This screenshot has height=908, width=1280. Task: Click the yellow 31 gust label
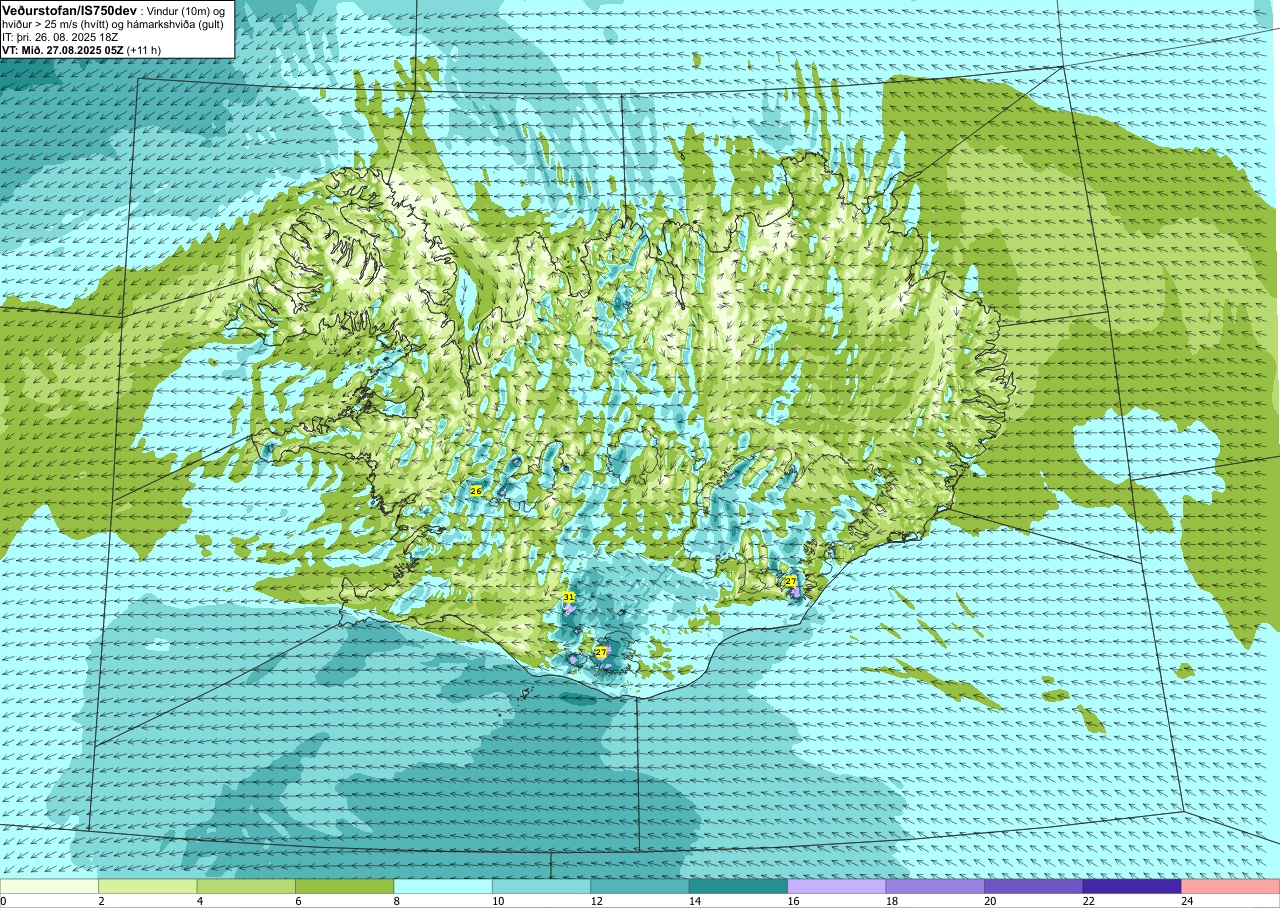tap(569, 597)
